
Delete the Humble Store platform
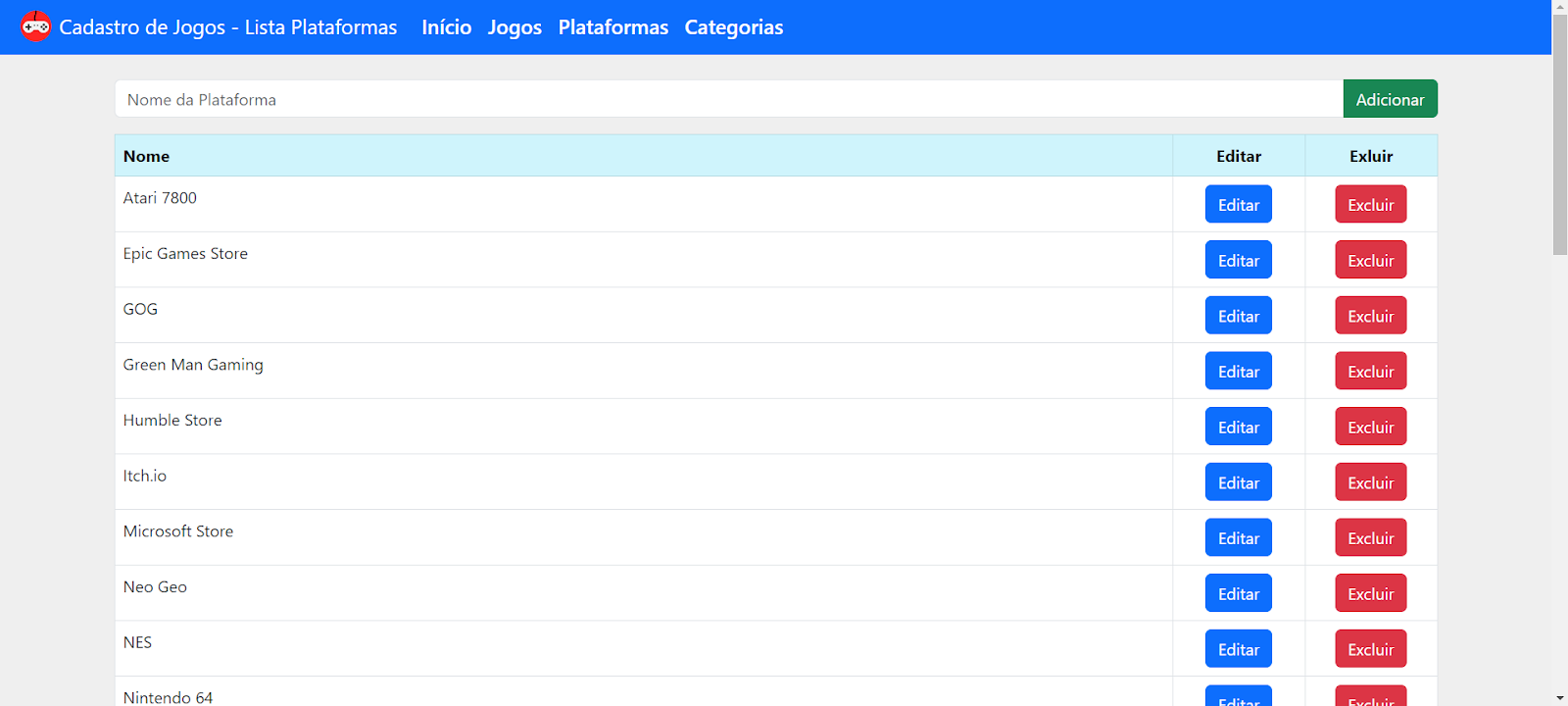[1370, 427]
